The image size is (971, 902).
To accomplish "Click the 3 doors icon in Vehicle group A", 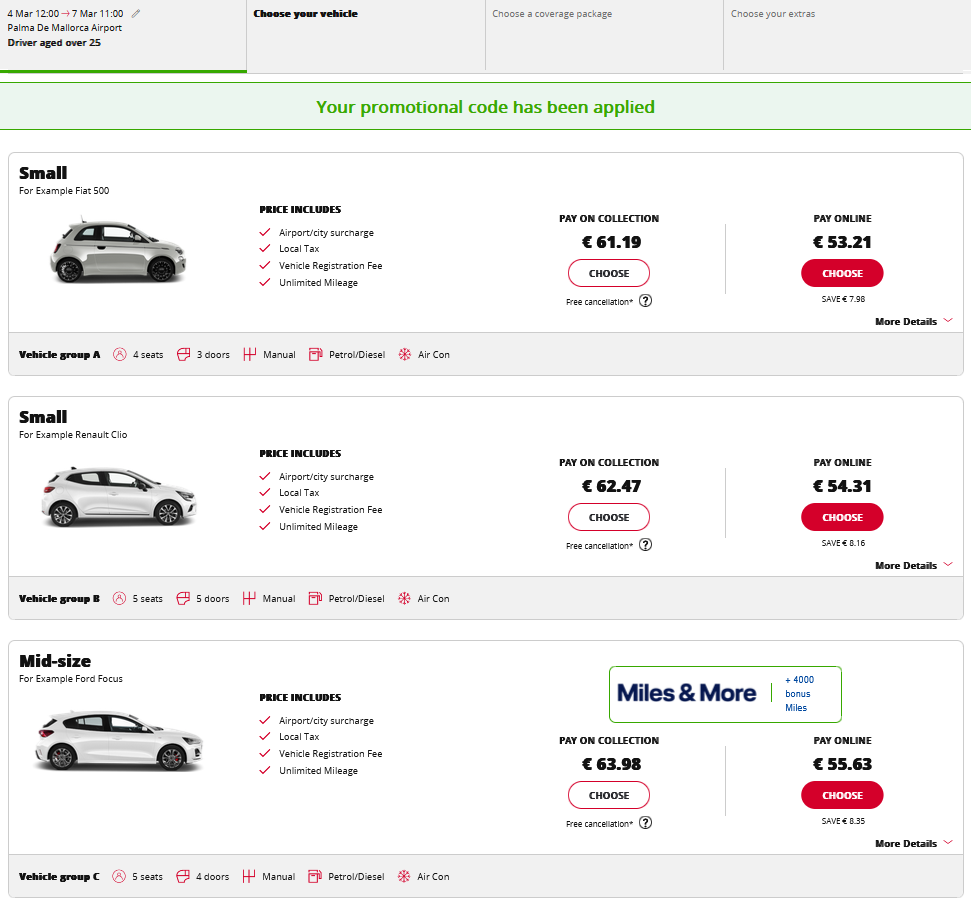I will pos(183,354).
